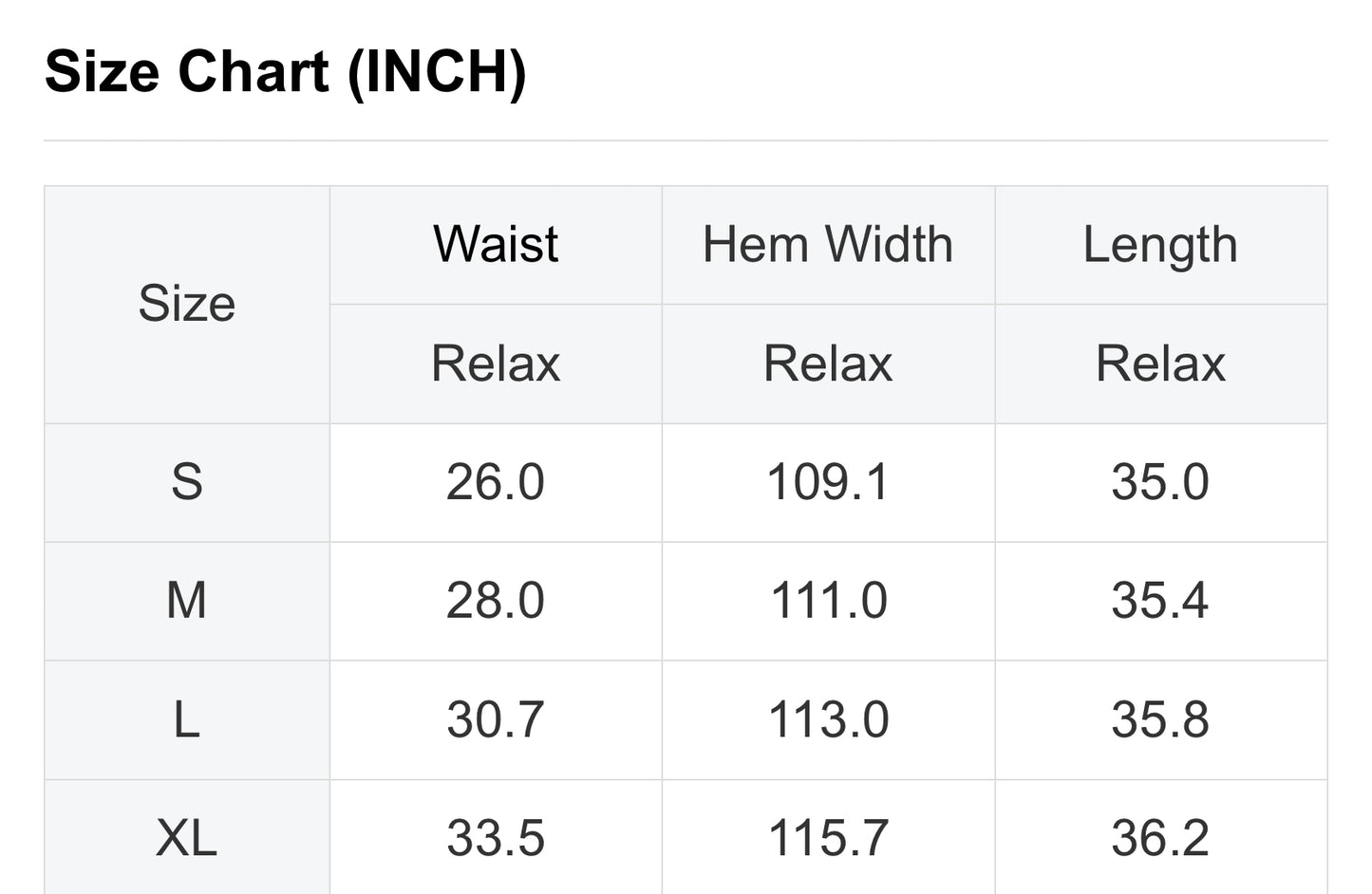Click the 113.0 hem width value

828,719
